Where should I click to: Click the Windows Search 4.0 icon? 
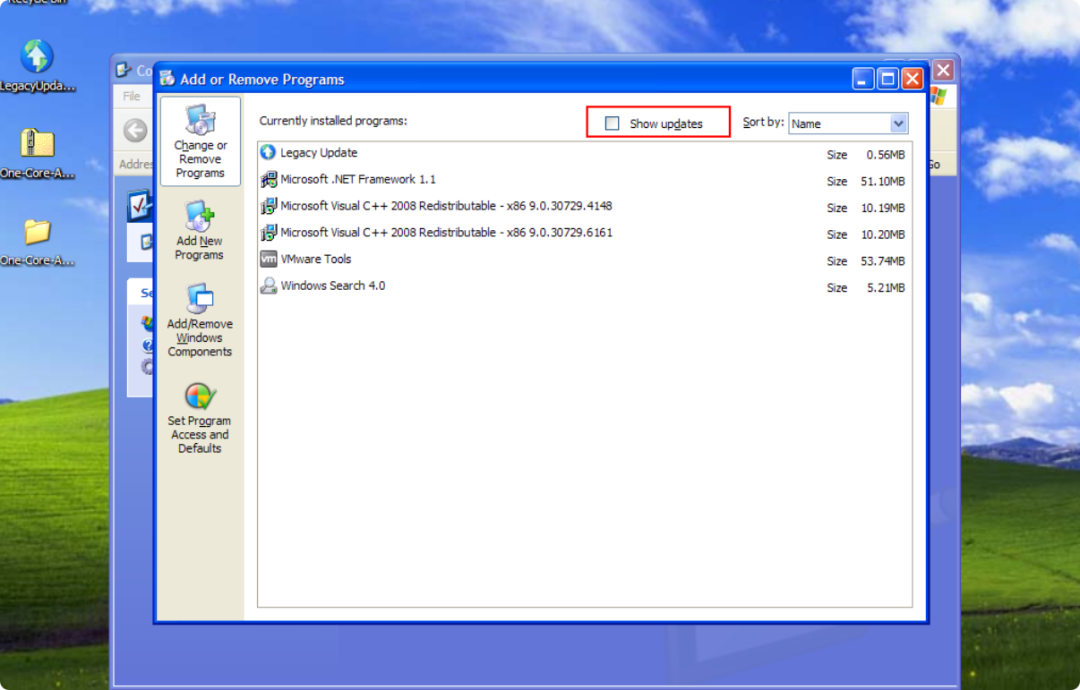pyautogui.click(x=268, y=286)
